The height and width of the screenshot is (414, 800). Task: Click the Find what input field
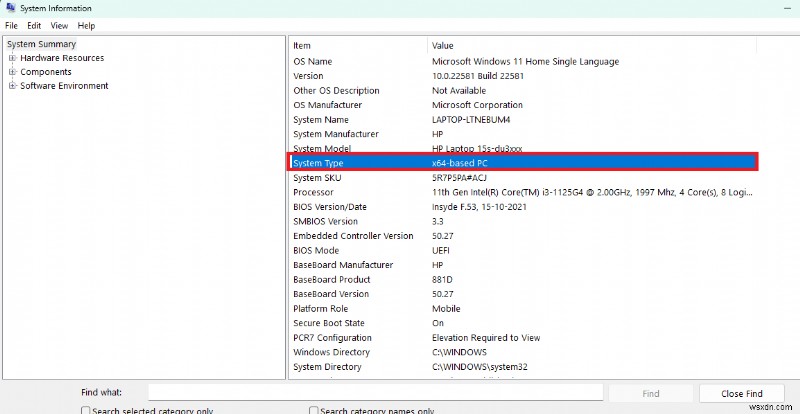(x=376, y=393)
